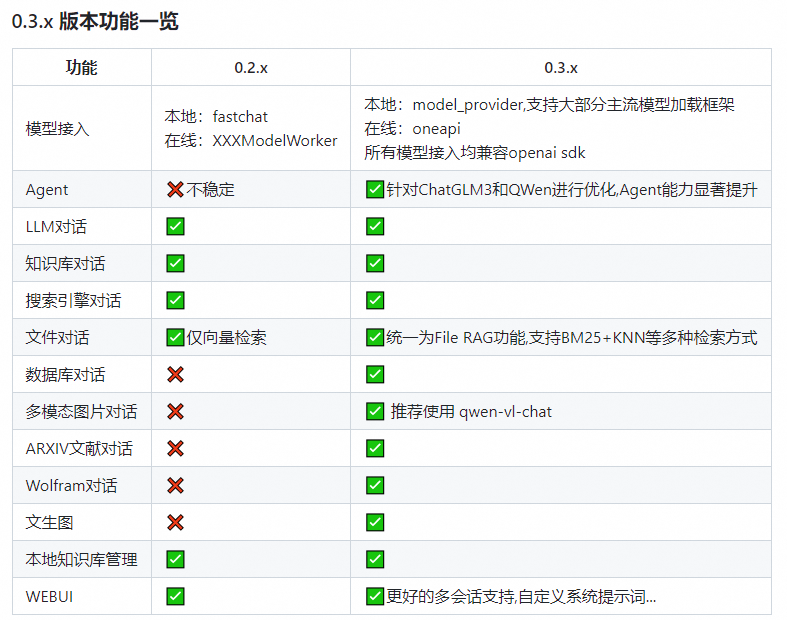Click green checkmark for Agent in 0.3.x column
This screenshot has width=787, height=620.
point(375,189)
